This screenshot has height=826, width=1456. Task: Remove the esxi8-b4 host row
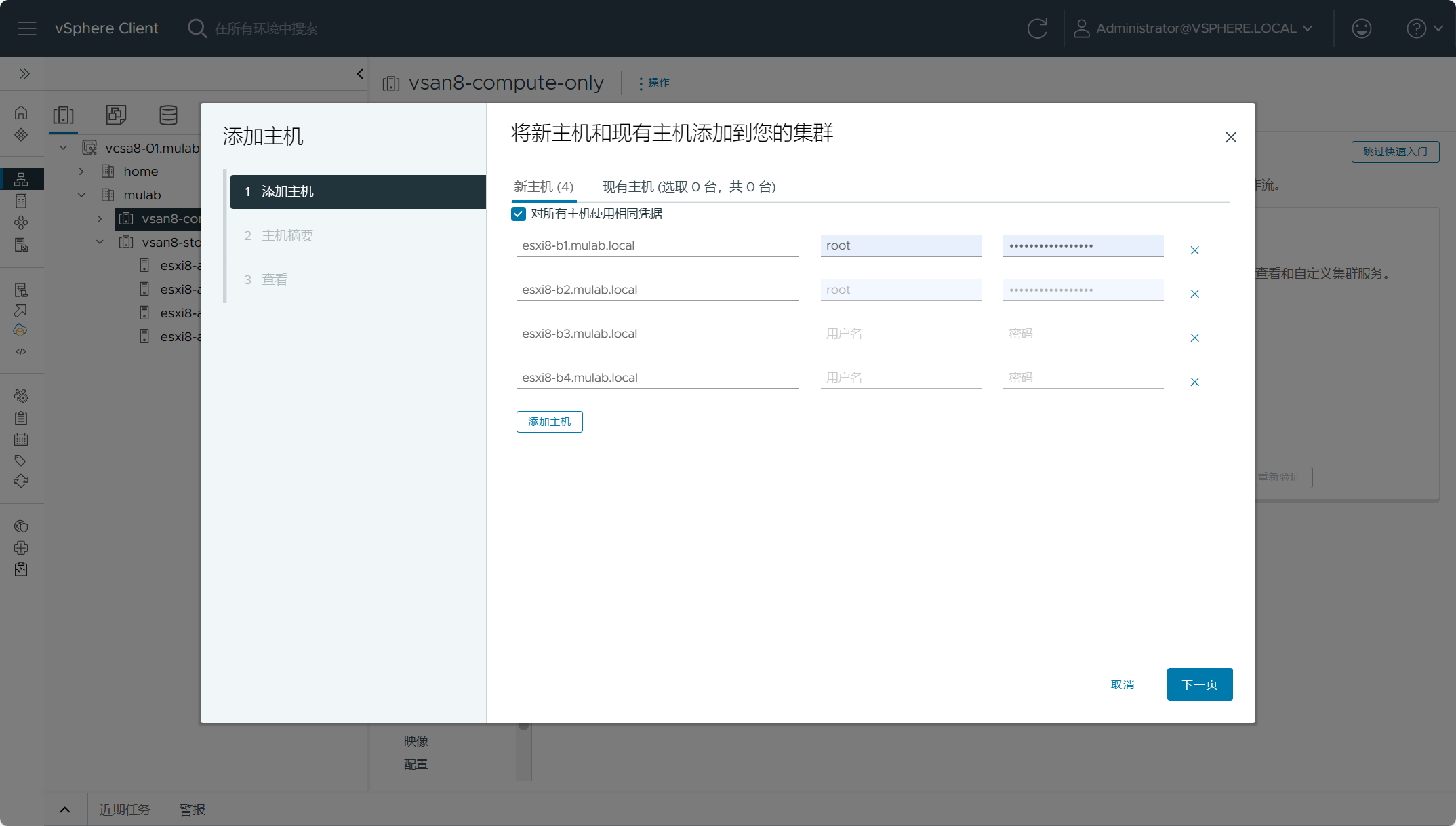(x=1195, y=382)
